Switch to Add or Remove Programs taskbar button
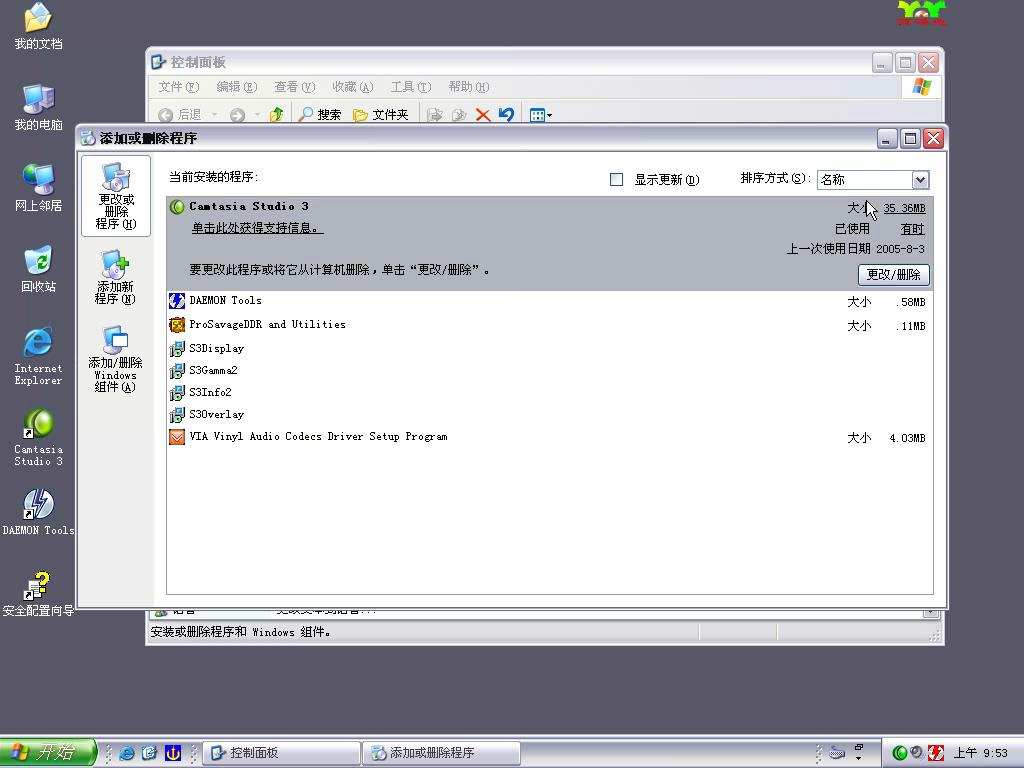This screenshot has width=1024, height=768. point(441,753)
